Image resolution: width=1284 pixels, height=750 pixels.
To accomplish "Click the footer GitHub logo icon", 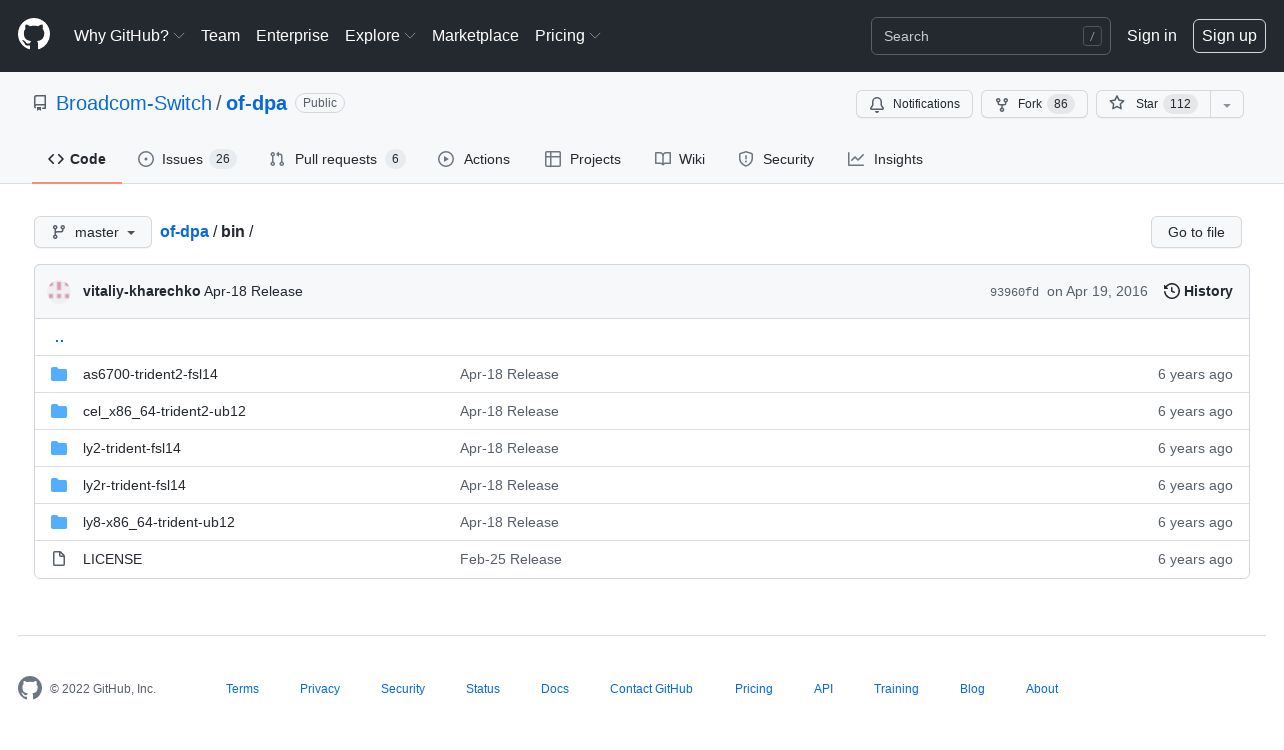I will [30, 688].
